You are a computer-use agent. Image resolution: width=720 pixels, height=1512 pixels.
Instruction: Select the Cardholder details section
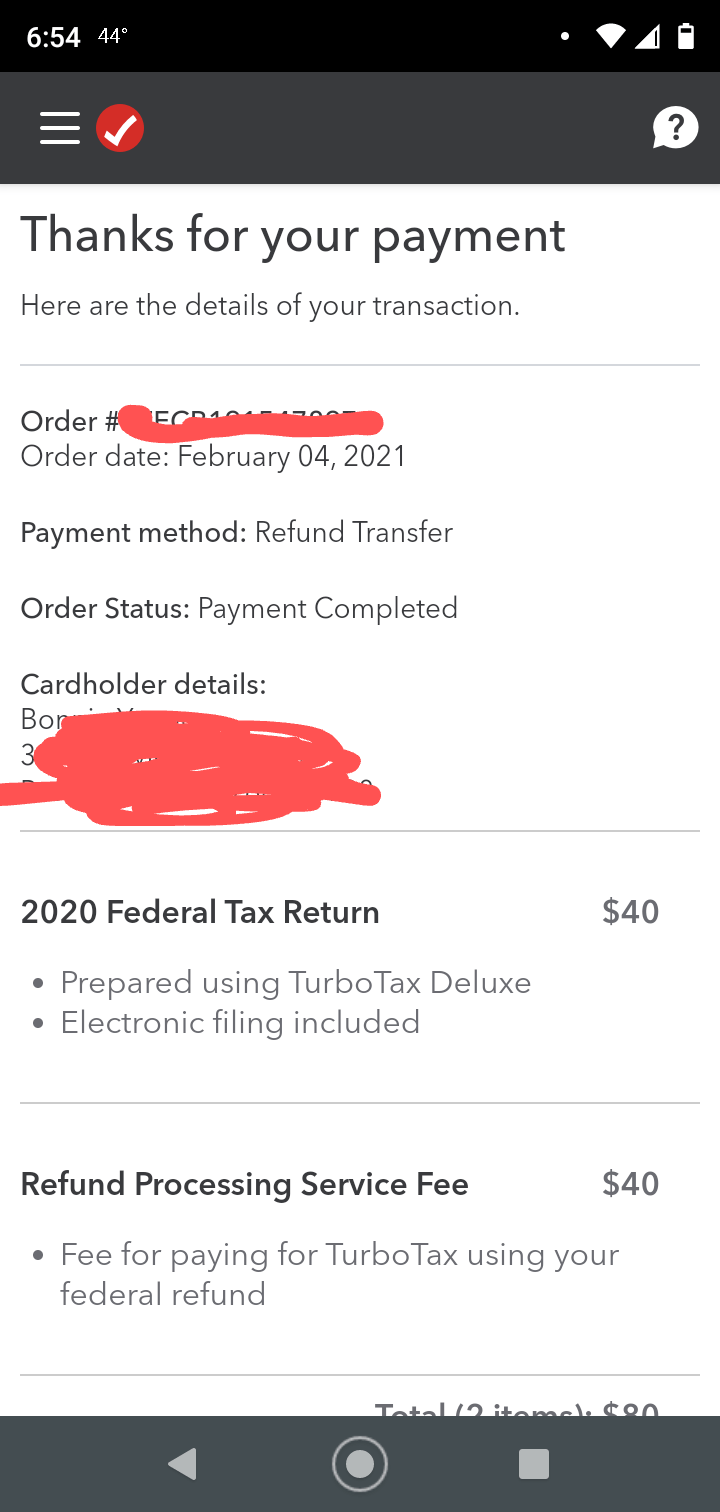point(143,684)
